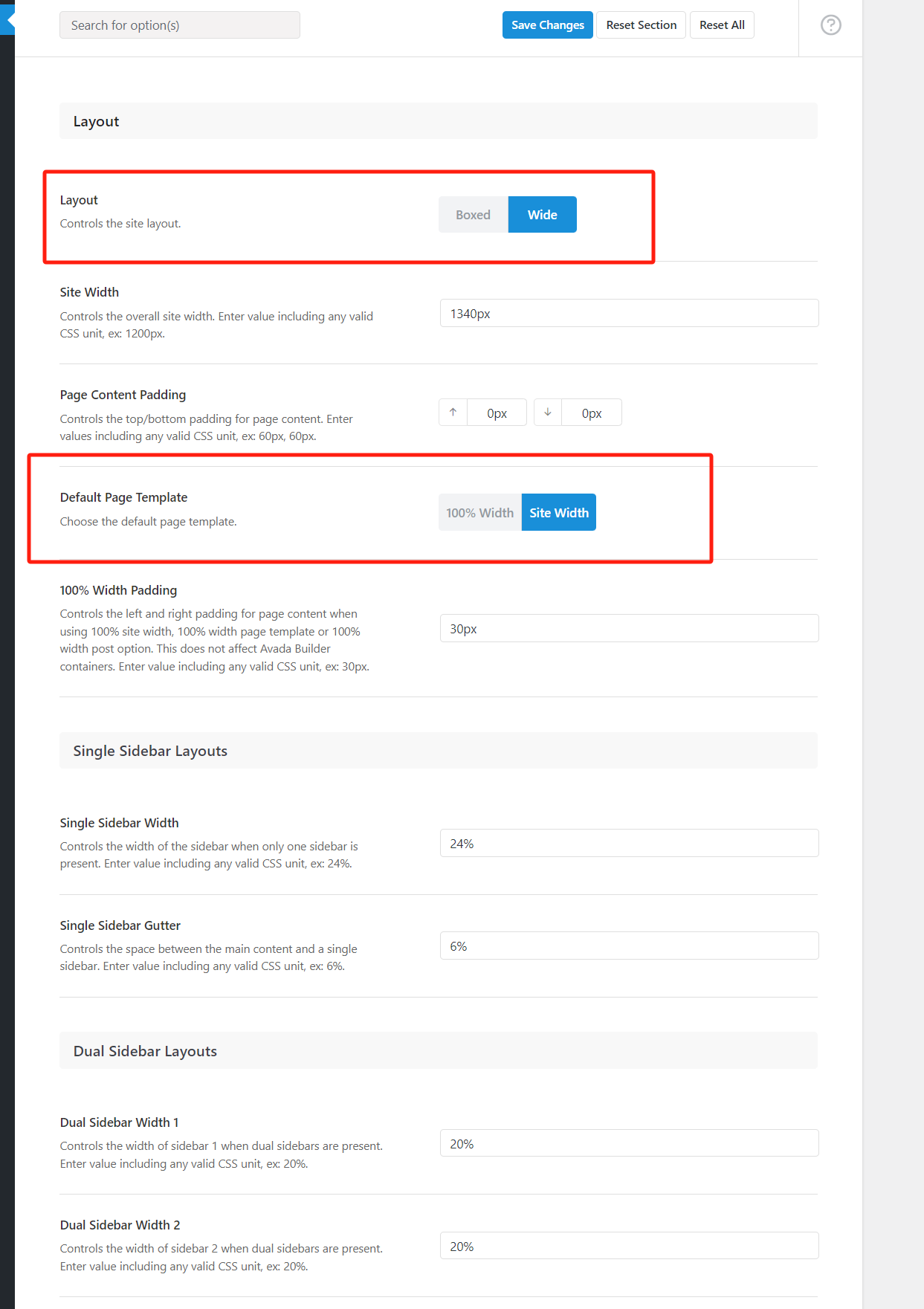The image size is (924, 1309).
Task: Edit the top page content padding value
Action: tap(497, 413)
